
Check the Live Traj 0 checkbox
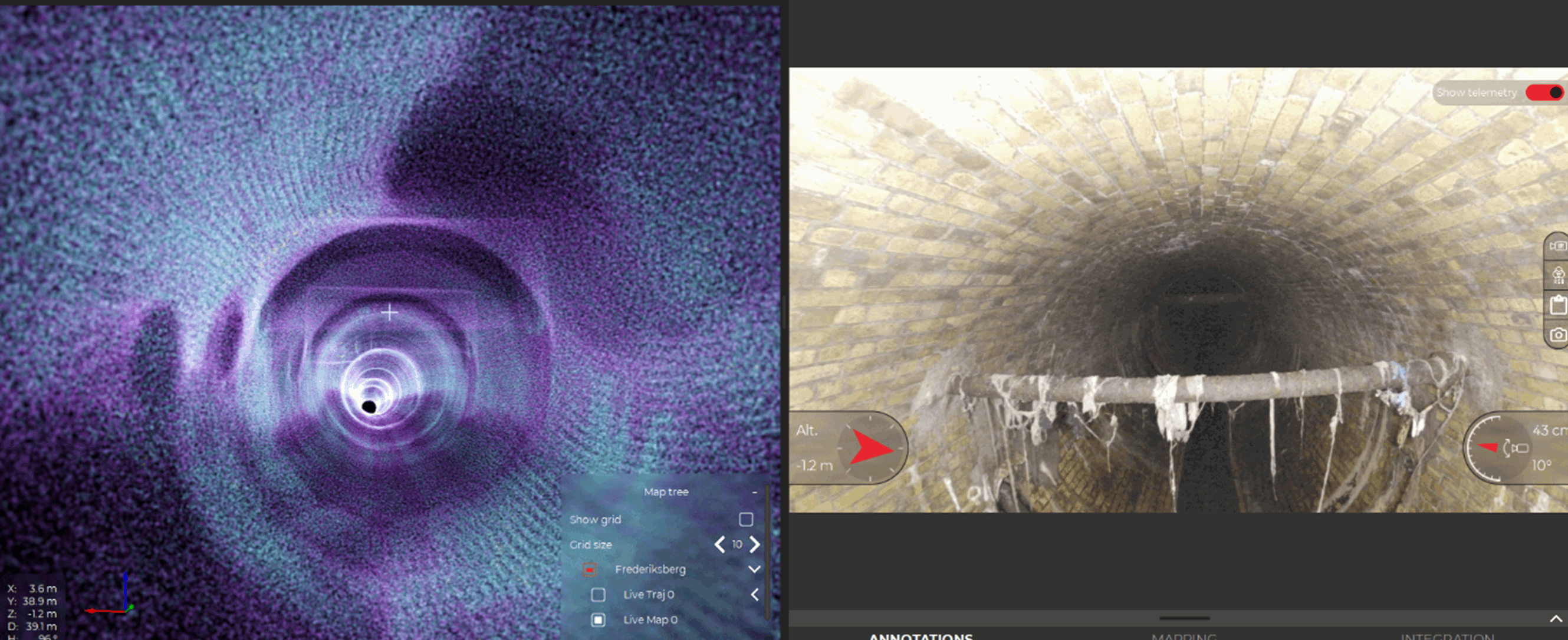coord(599,595)
